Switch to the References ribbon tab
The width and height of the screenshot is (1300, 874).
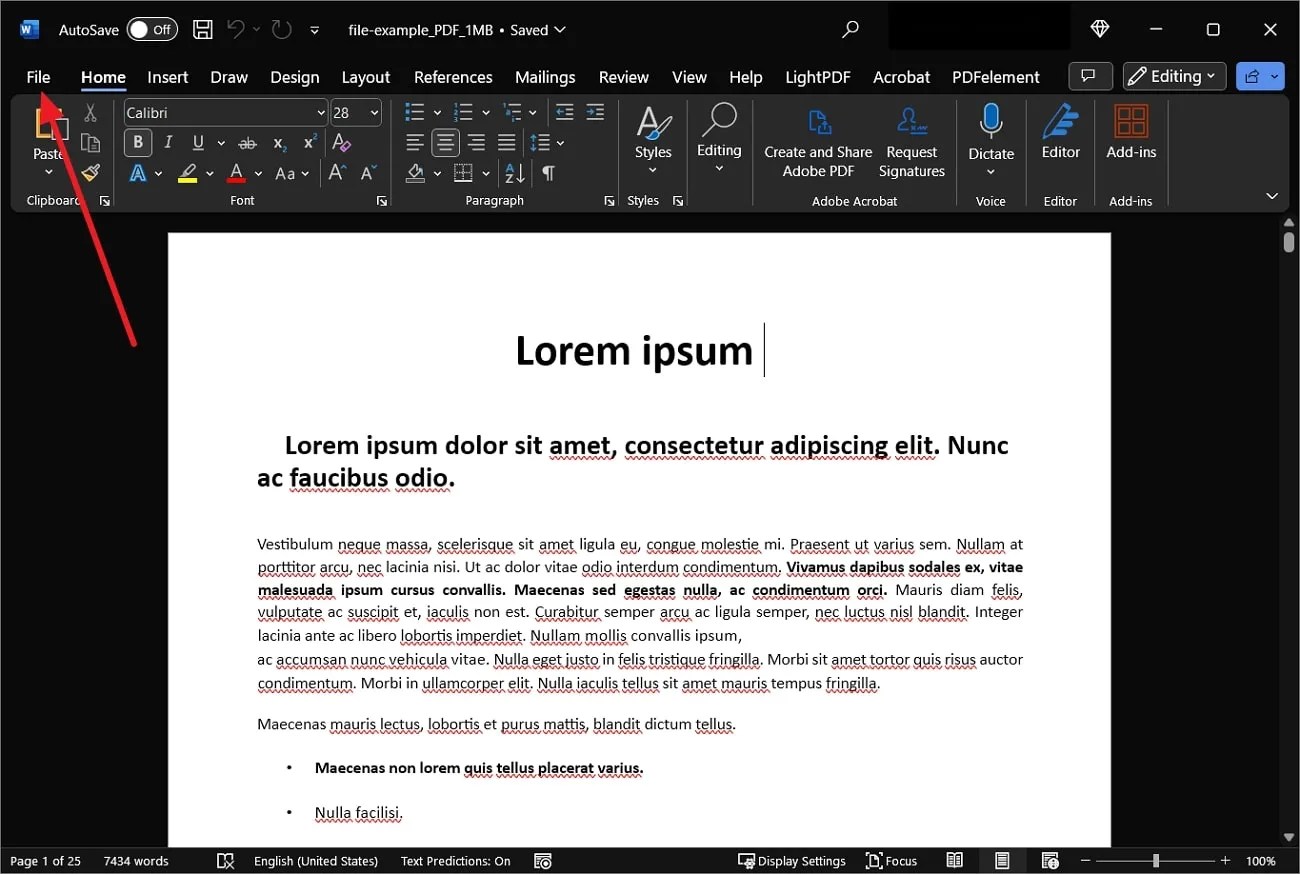click(453, 77)
